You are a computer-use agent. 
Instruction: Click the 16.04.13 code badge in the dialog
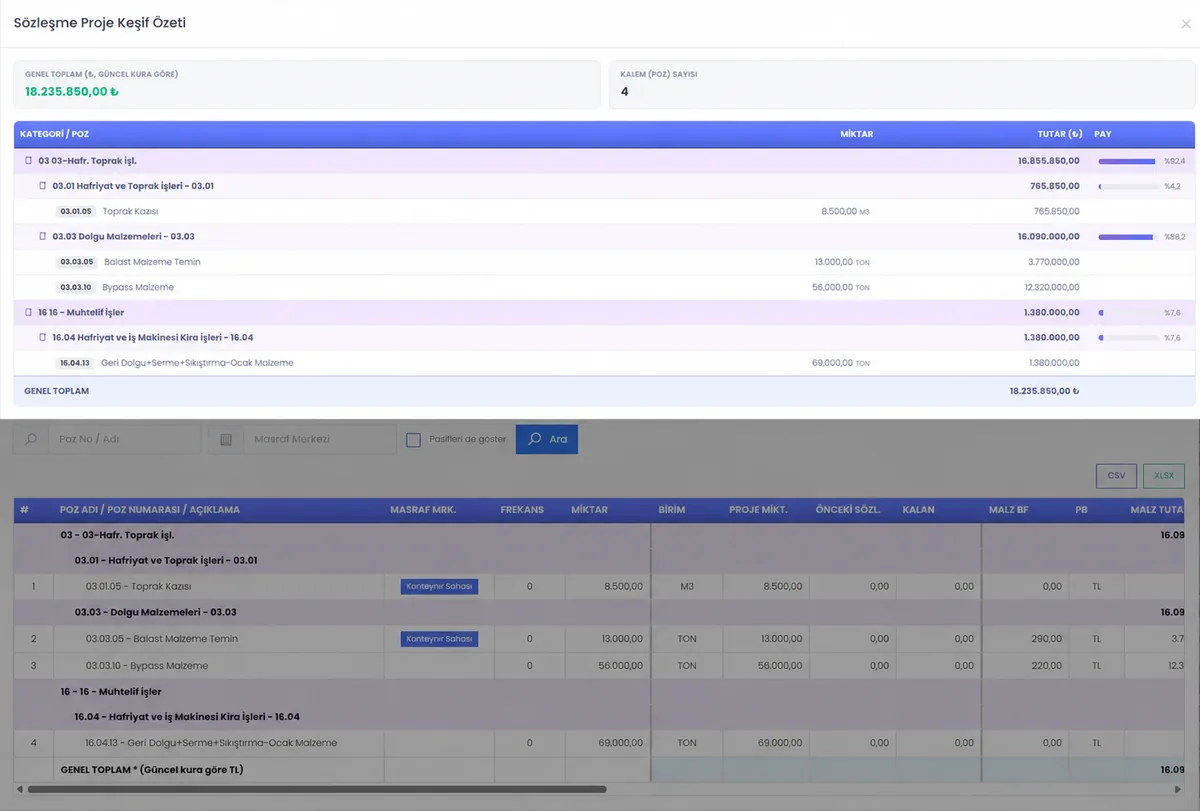click(76, 363)
